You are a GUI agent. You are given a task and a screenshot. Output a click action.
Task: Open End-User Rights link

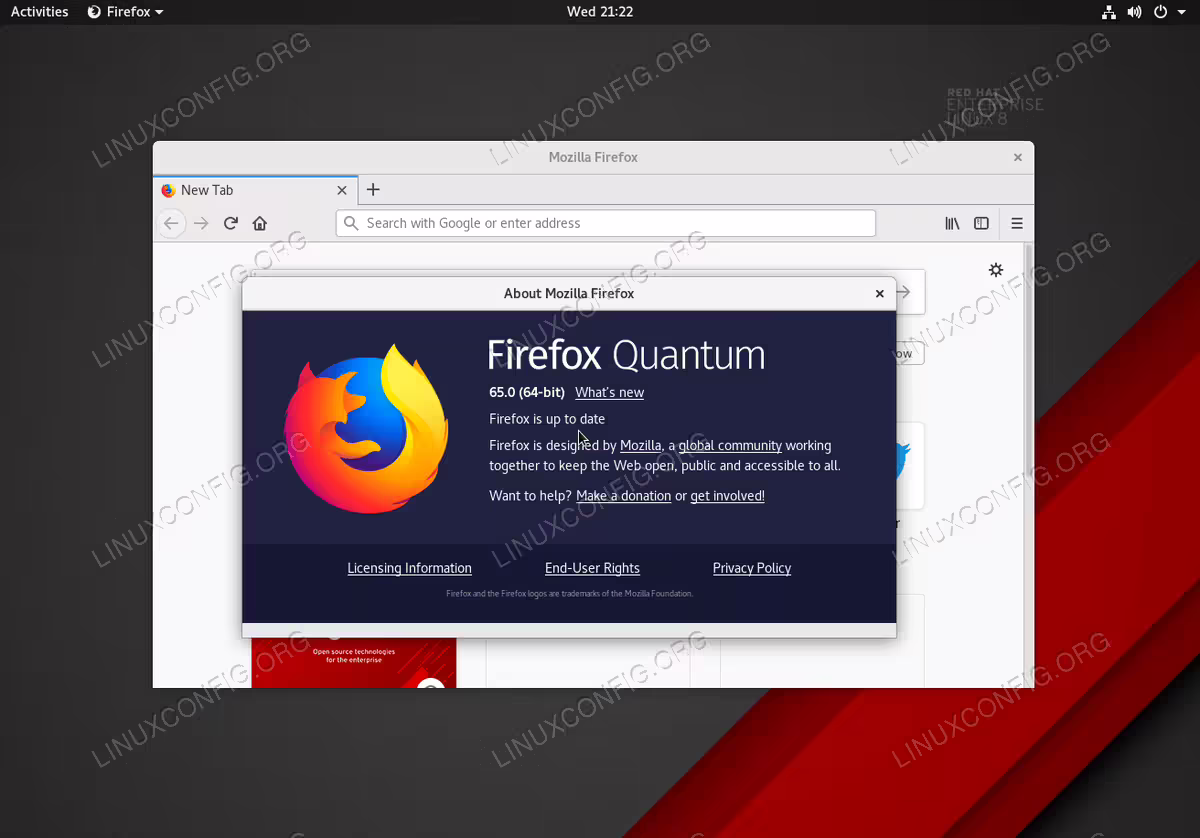592,568
